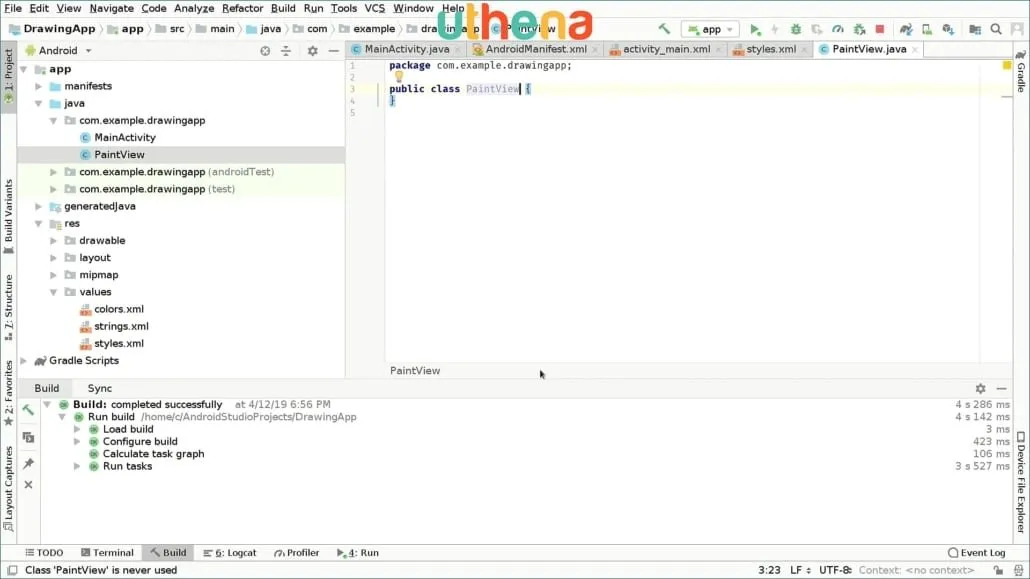Image resolution: width=1030 pixels, height=579 pixels.
Task: Open the Profile app icon
Action: [838, 29]
